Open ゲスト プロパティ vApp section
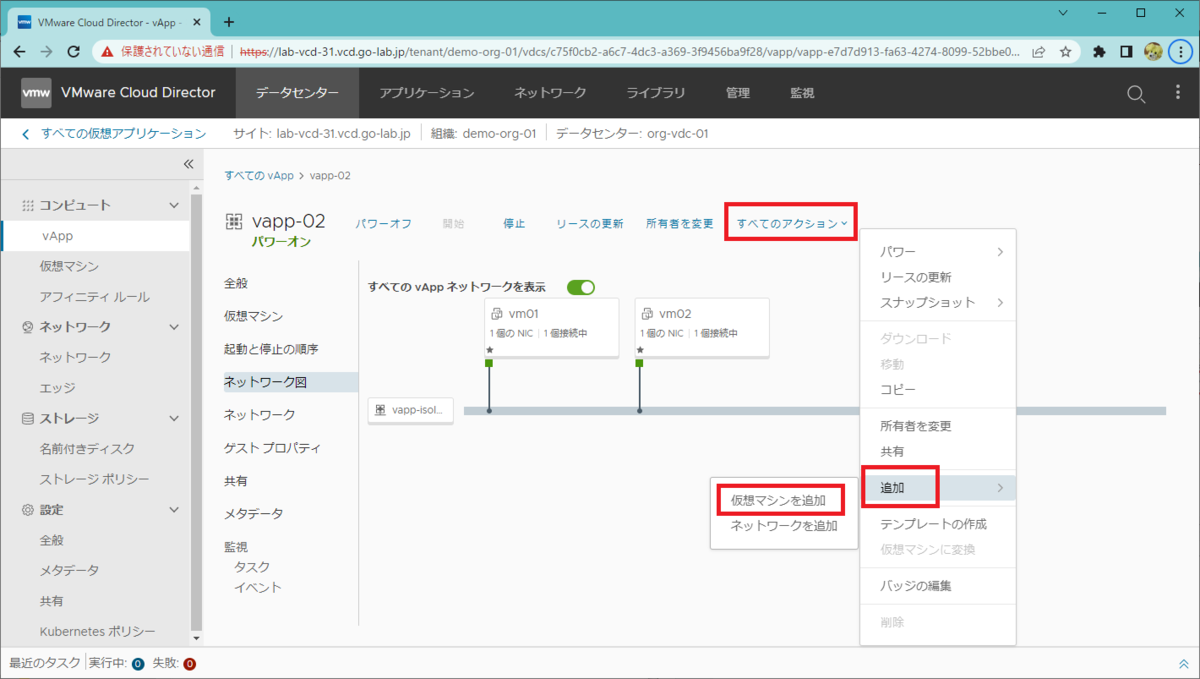1200x679 pixels. pos(272,448)
